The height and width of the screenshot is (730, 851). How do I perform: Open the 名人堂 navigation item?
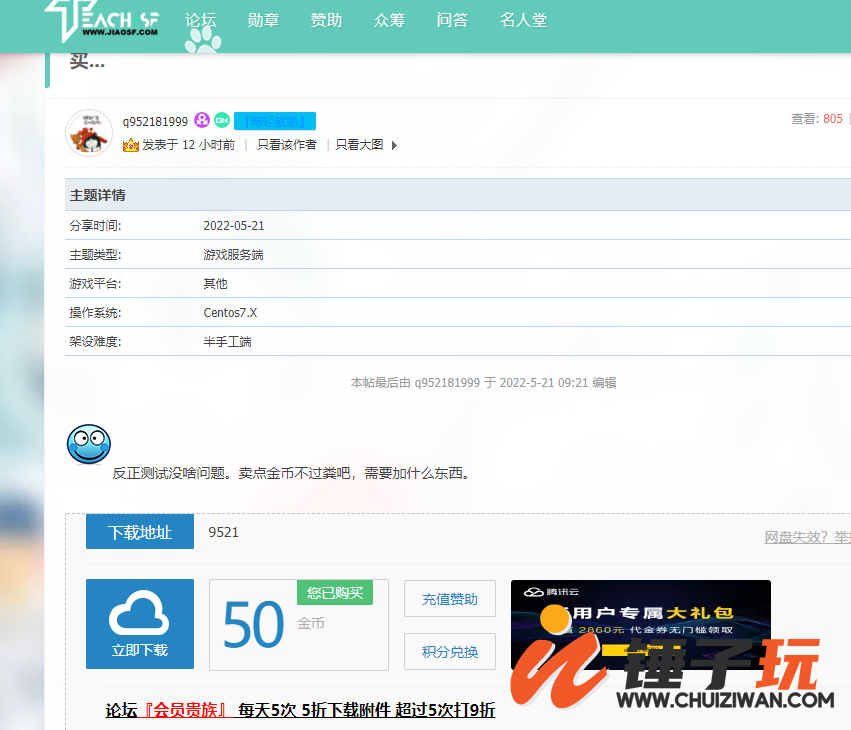523,21
